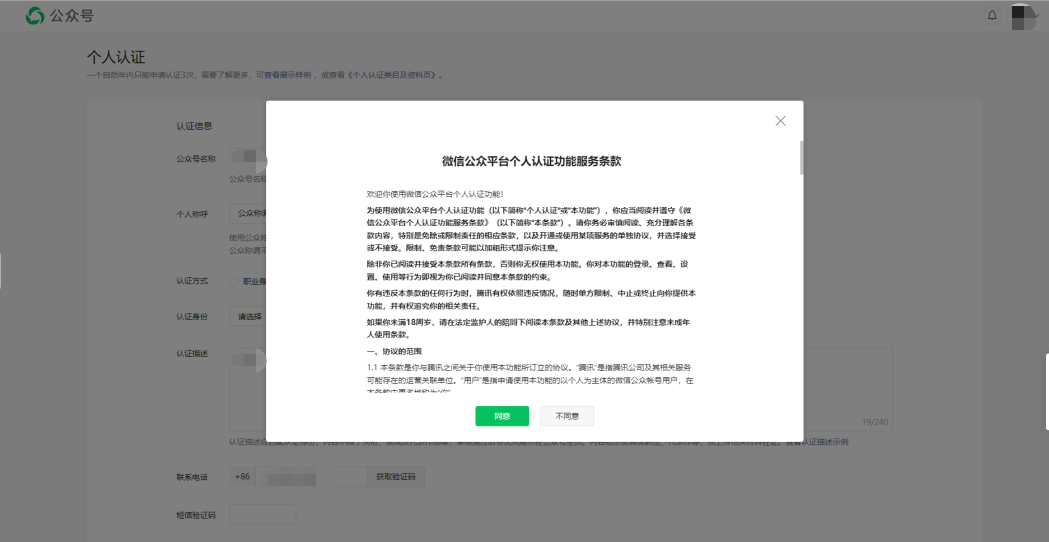This screenshot has width=1049, height=542.
Task: Click the 认证信息 section label
Action: point(194,126)
